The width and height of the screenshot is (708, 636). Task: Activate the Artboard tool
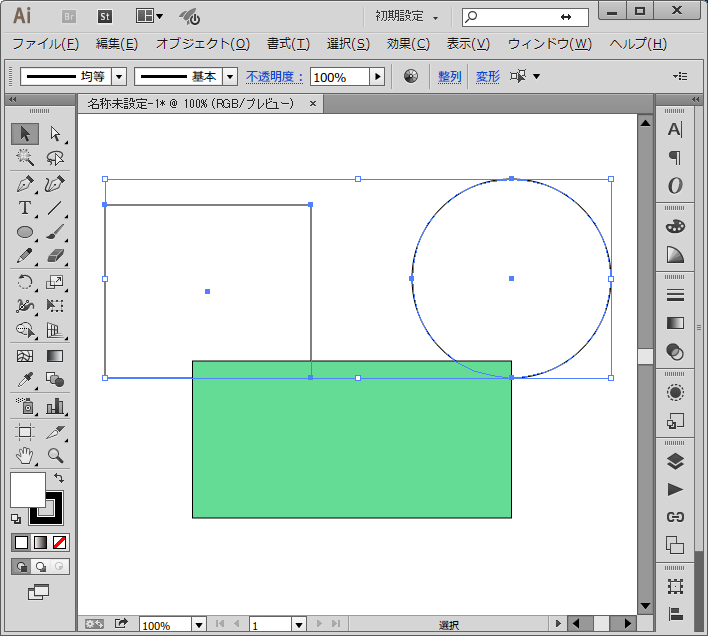pos(25,432)
